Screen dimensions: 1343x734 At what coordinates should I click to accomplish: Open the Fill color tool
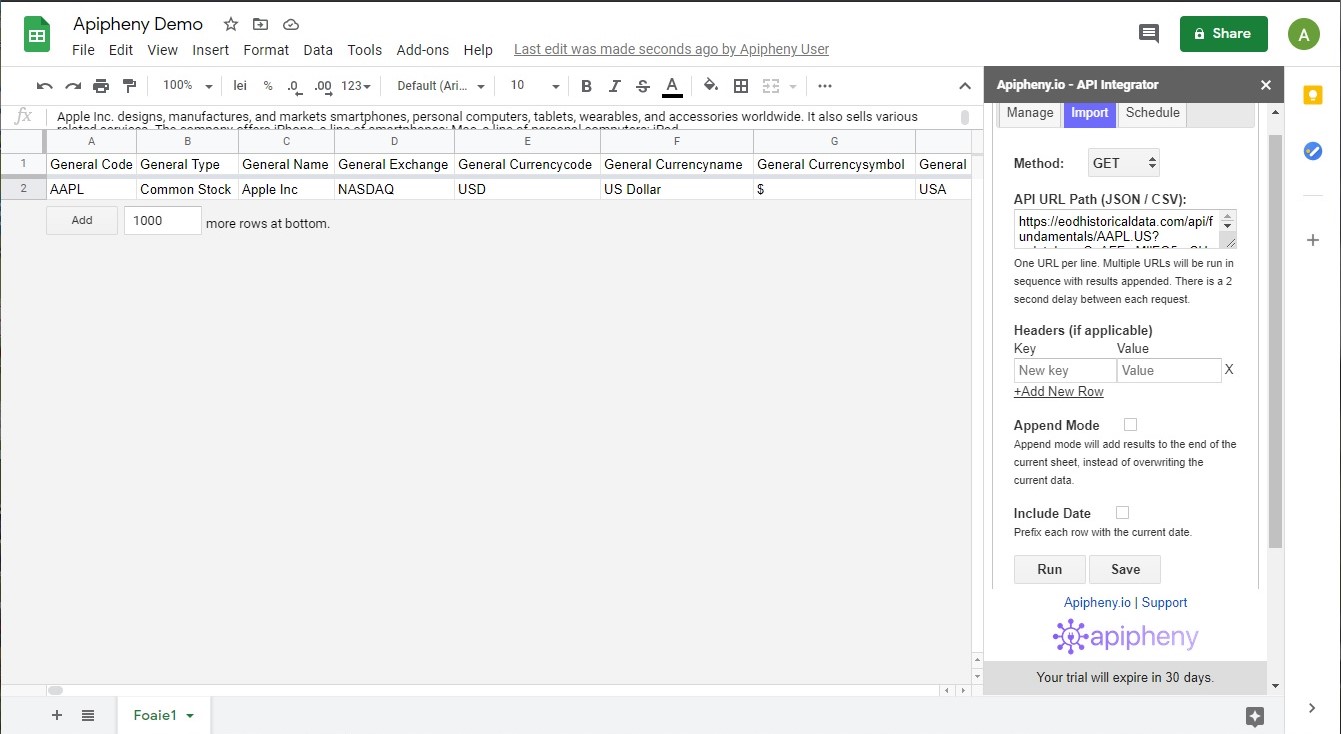pos(711,86)
